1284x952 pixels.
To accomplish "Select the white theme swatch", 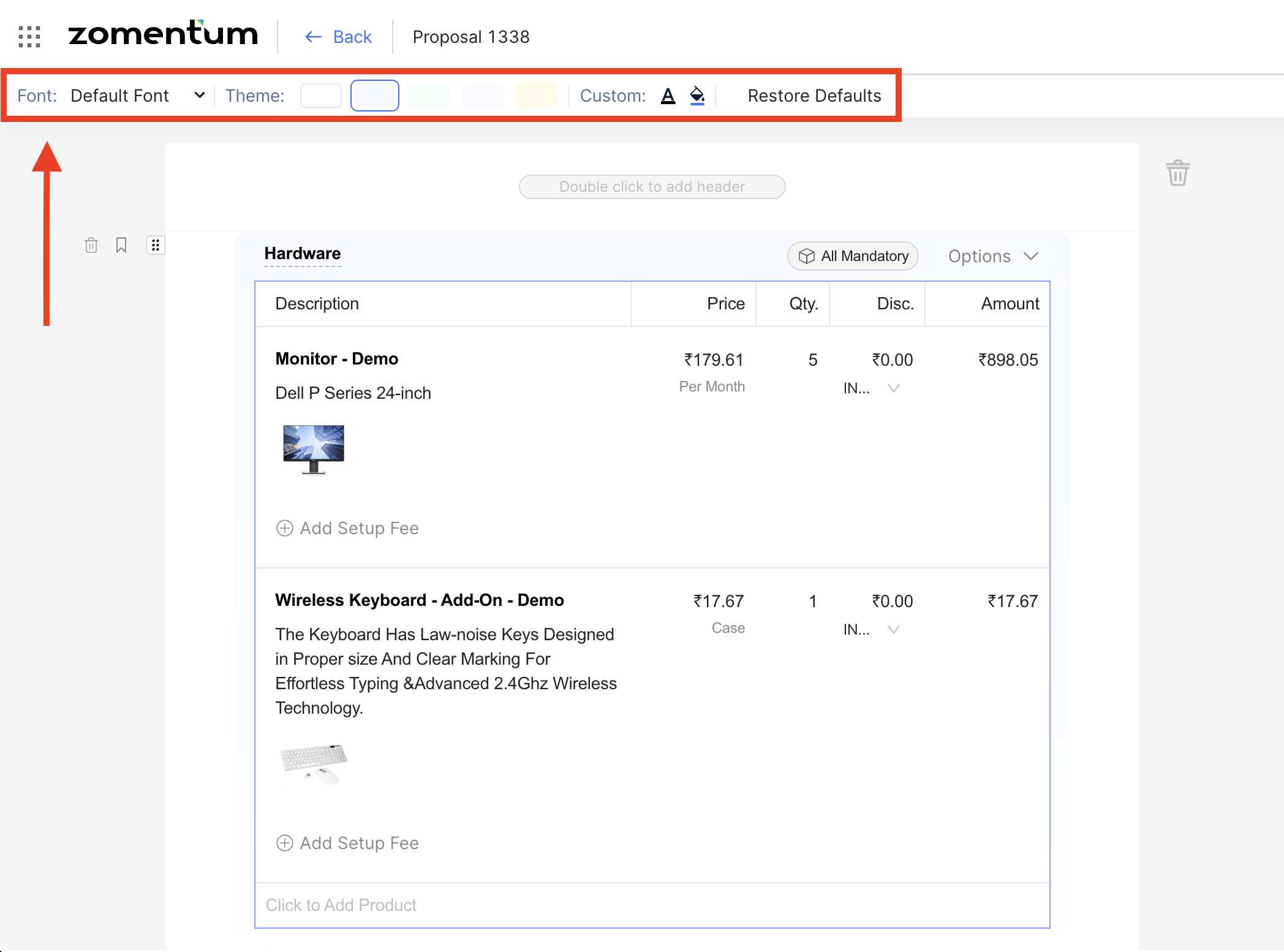I will (x=320, y=96).
